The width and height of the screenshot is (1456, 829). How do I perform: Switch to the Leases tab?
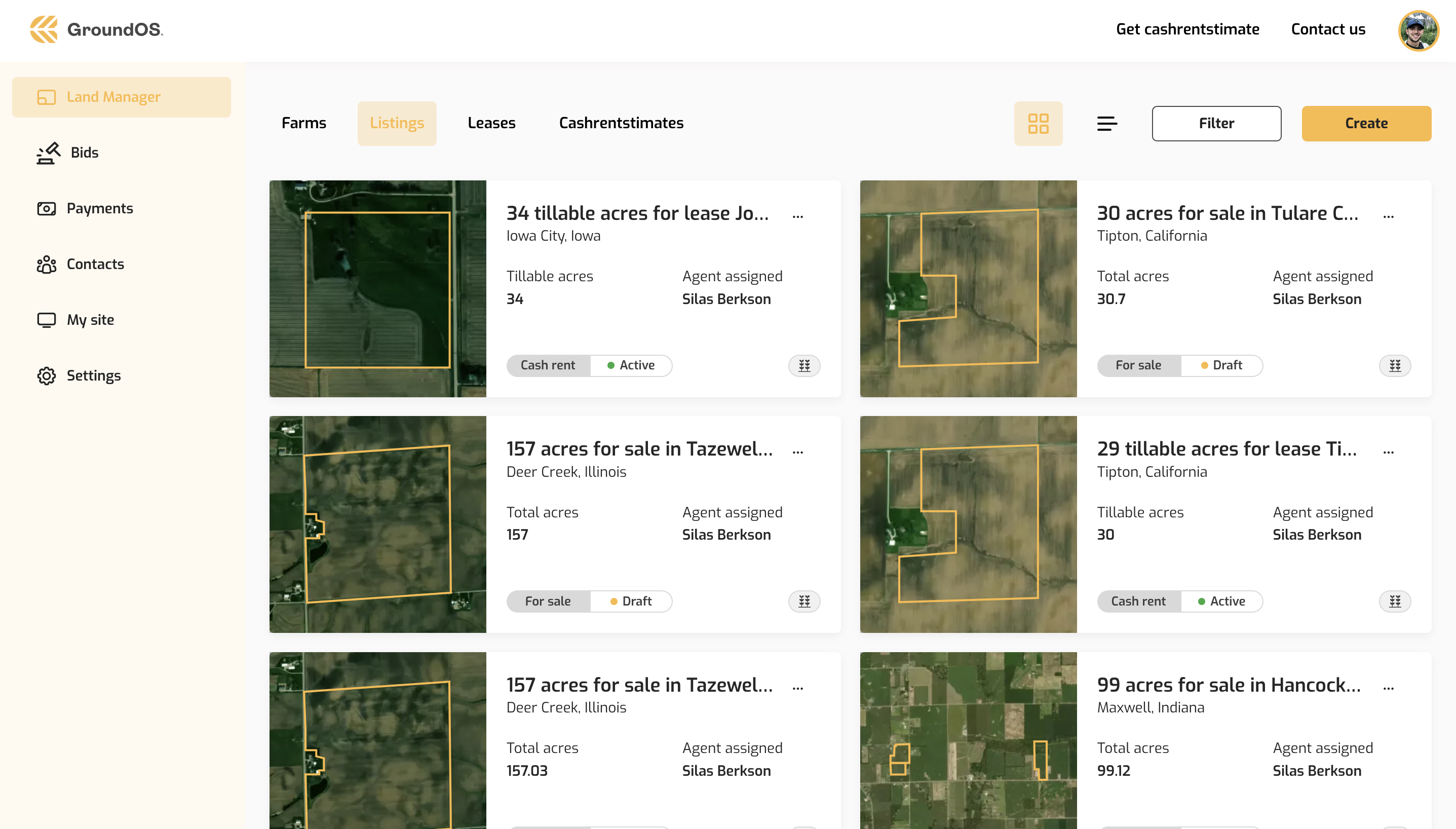(491, 123)
